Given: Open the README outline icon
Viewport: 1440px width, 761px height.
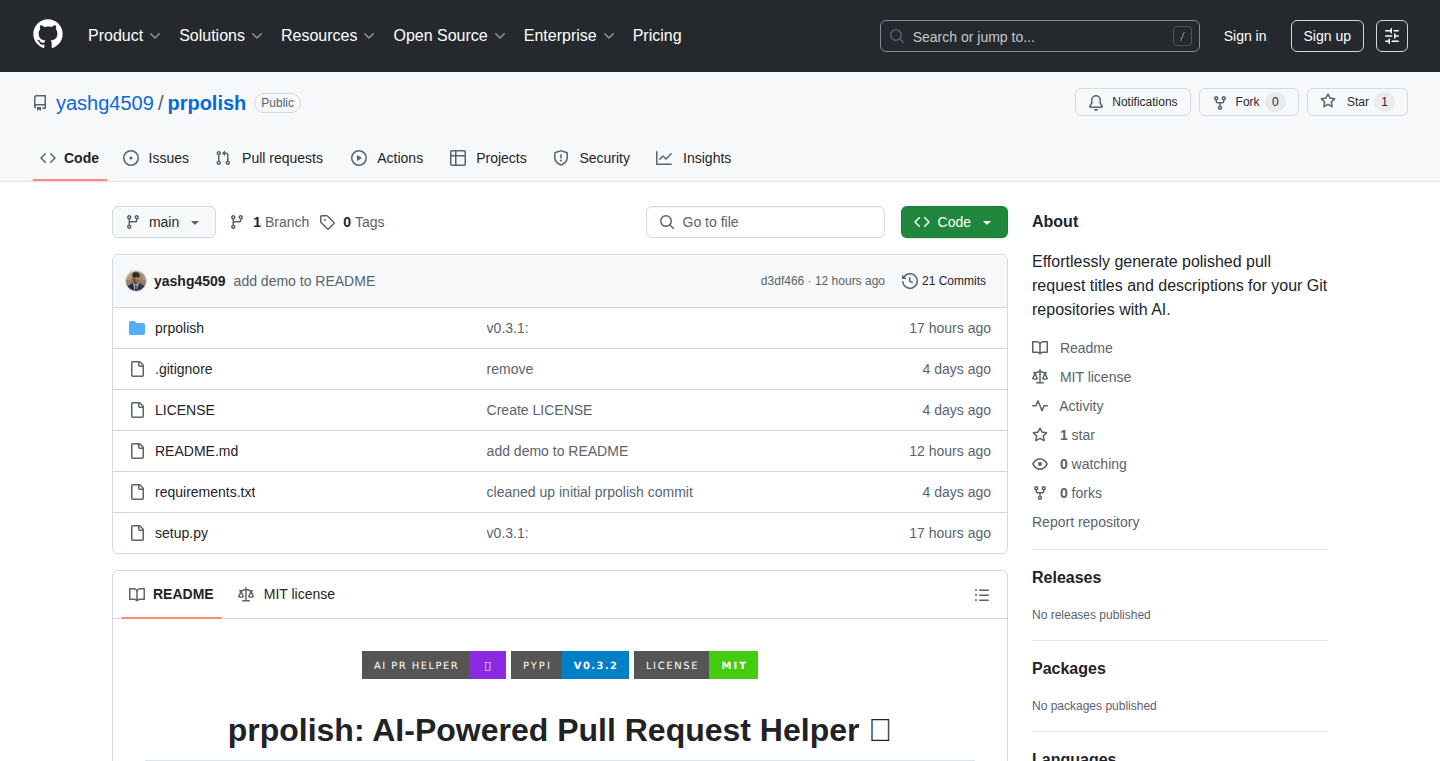Looking at the screenshot, I should point(982,595).
